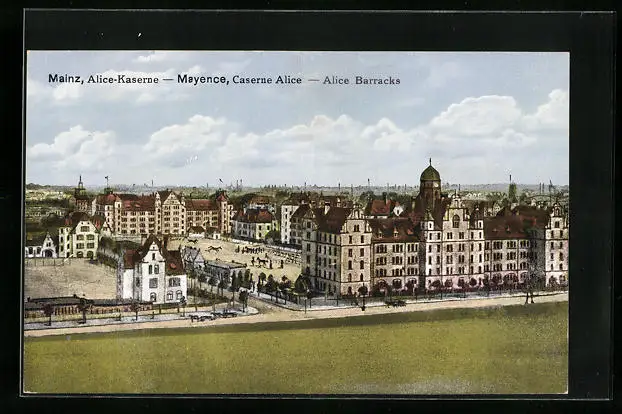This screenshot has height=414, width=622.
Task: Click the "Alice Barracks" caption text
Action: click(361, 80)
